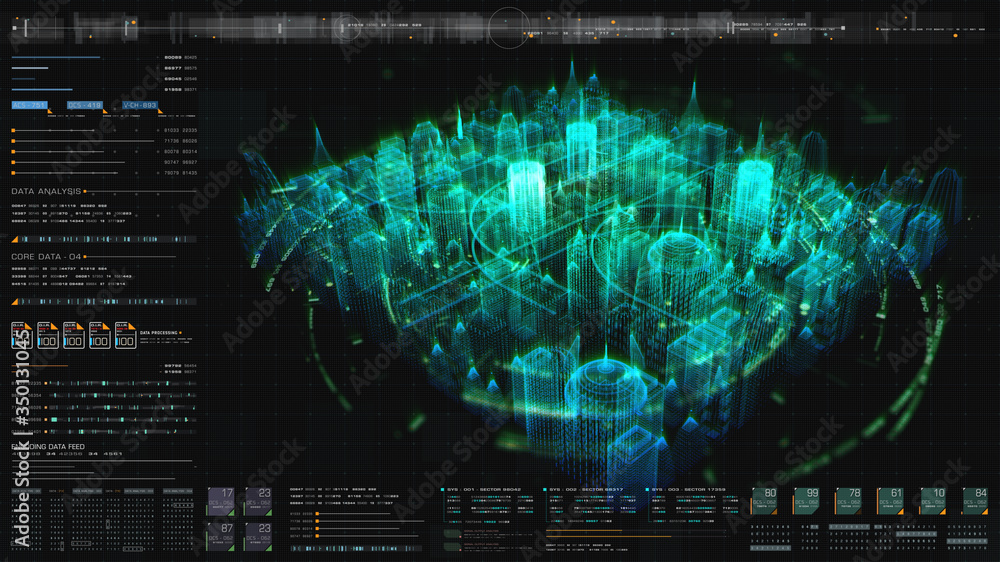Click the SYS : 002 - SECTOR 68317 header

[x=586, y=490]
